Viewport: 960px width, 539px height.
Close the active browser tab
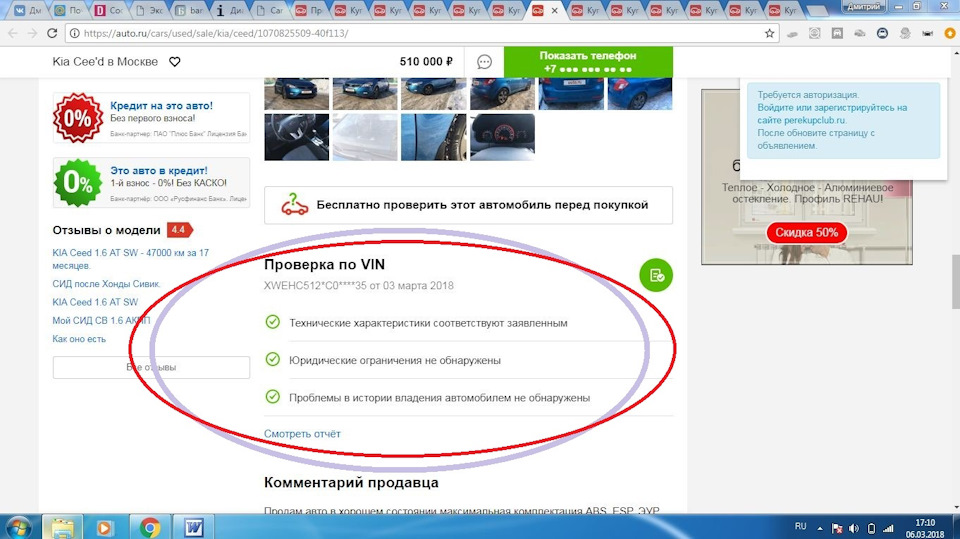554,10
